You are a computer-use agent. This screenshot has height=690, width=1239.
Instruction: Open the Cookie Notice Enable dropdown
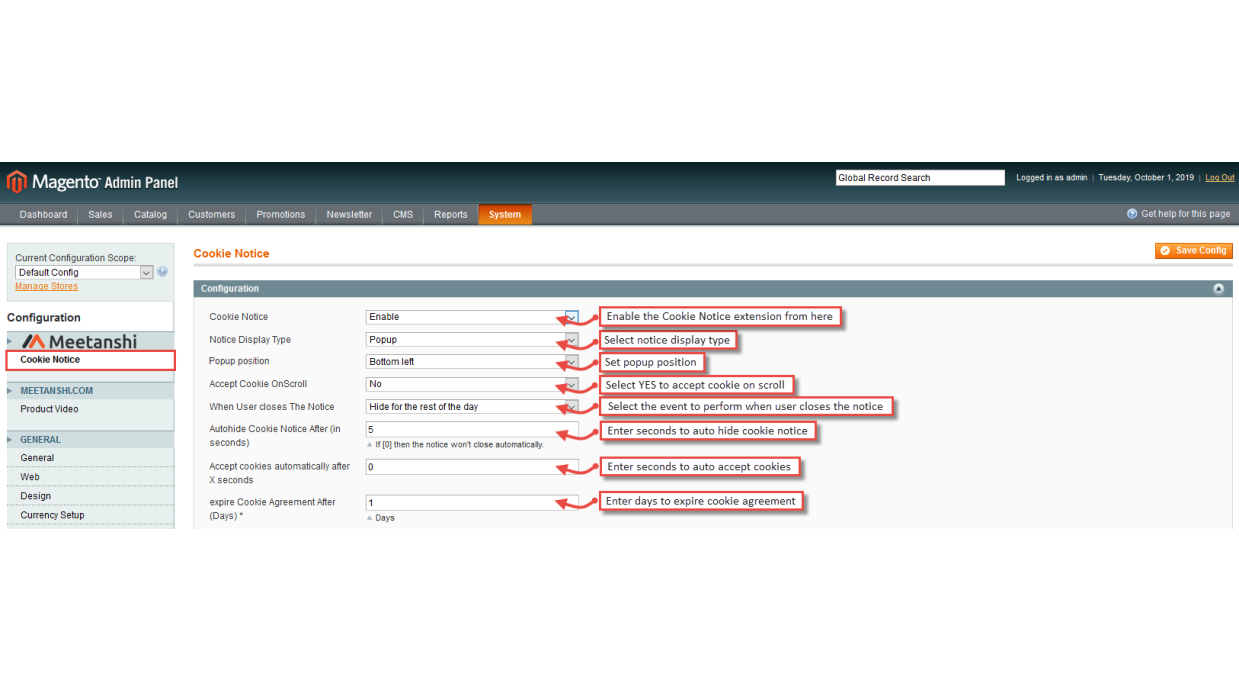click(x=472, y=317)
